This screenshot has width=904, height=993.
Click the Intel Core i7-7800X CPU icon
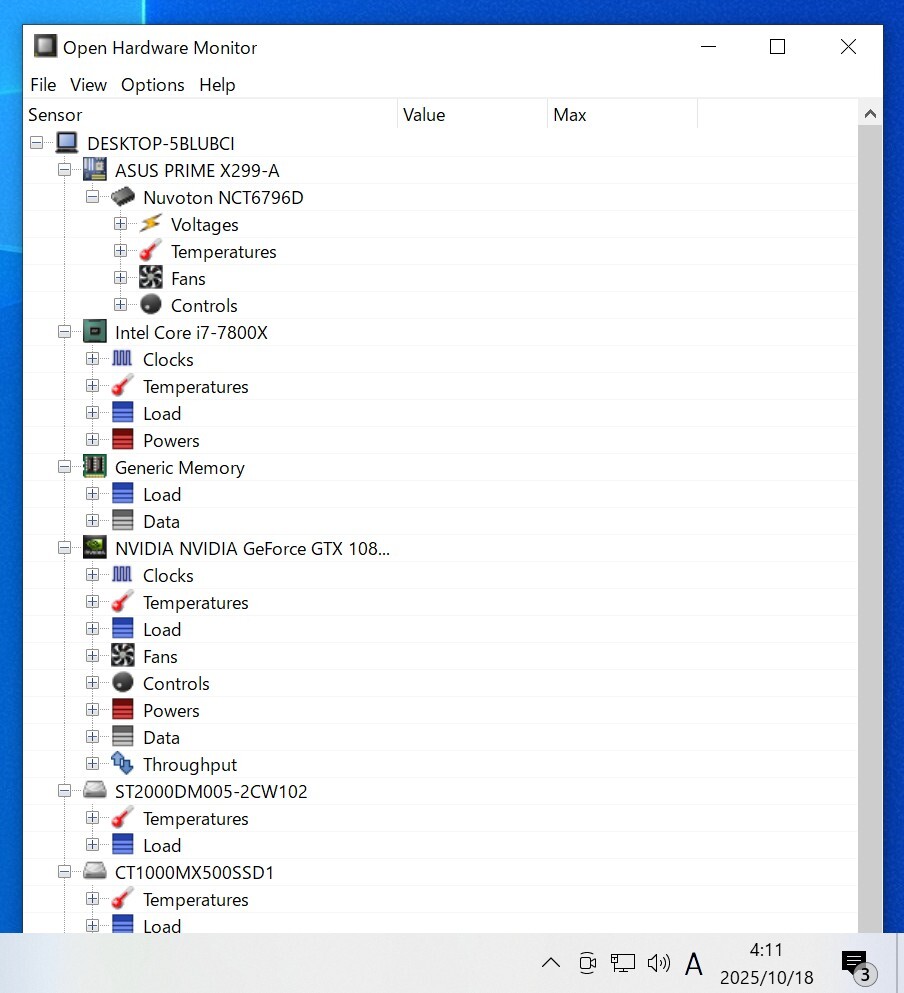(x=94, y=332)
